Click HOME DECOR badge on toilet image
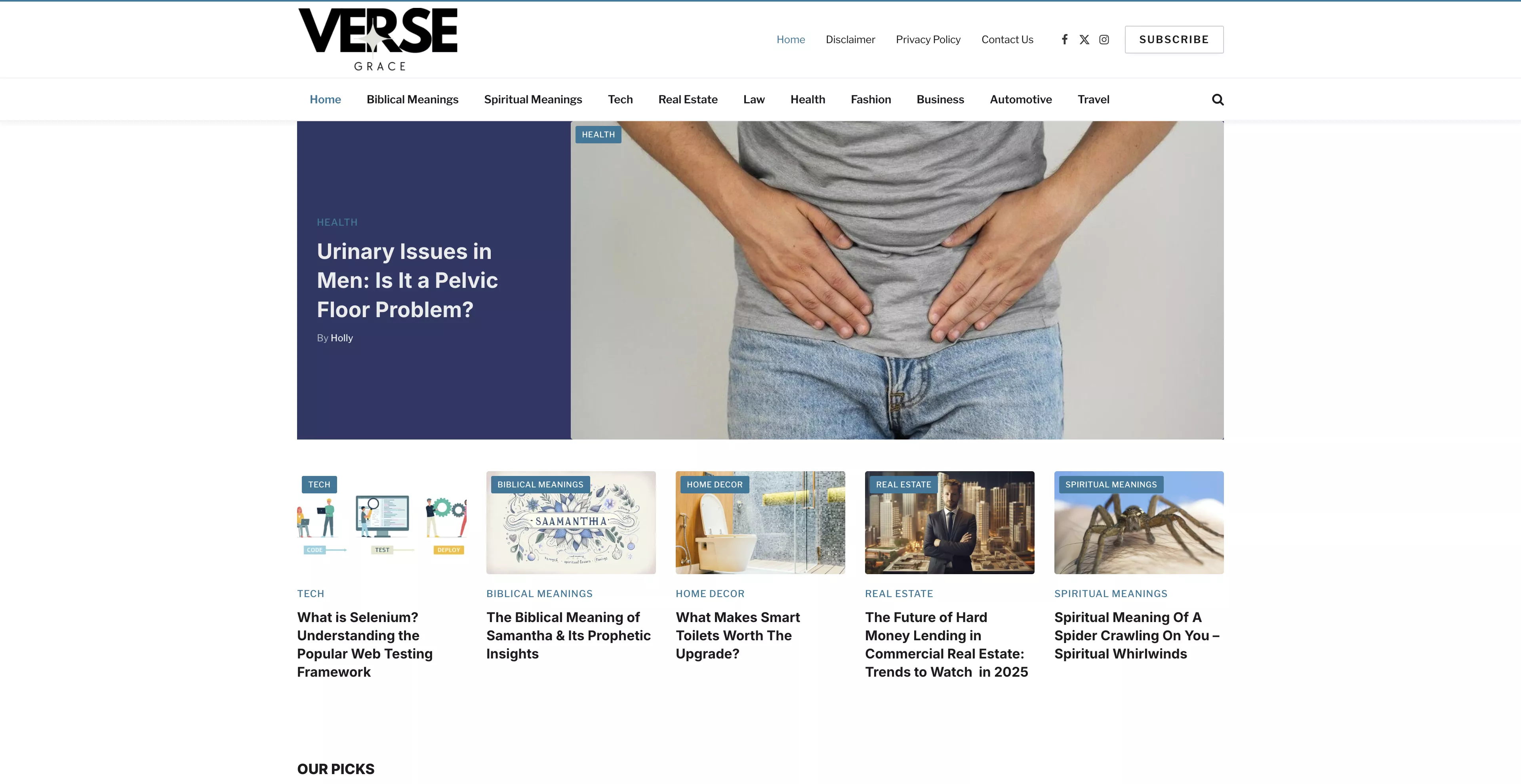This screenshot has height=784, width=1521. pyautogui.click(x=715, y=485)
